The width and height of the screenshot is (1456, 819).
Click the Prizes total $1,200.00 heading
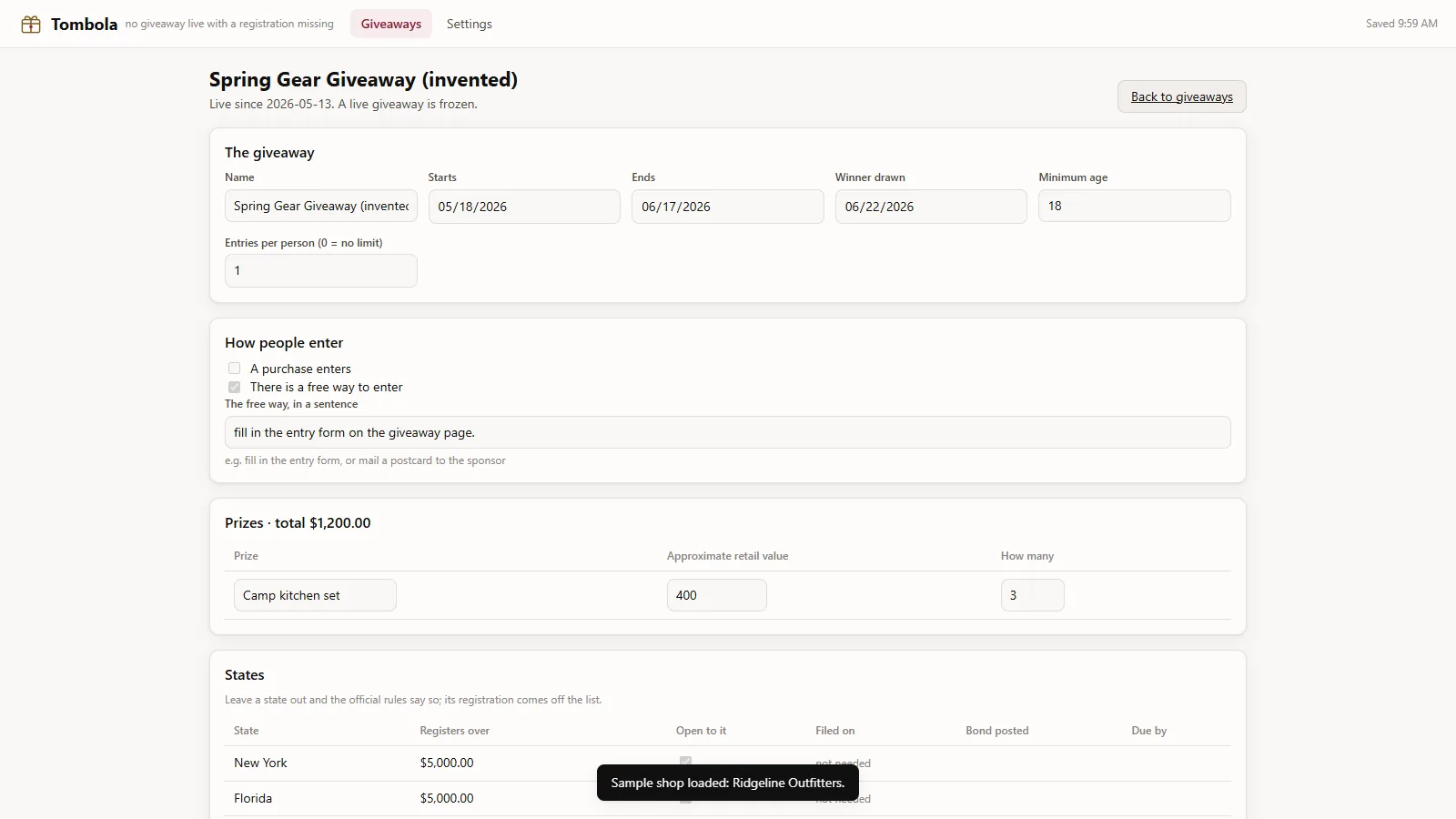click(298, 522)
